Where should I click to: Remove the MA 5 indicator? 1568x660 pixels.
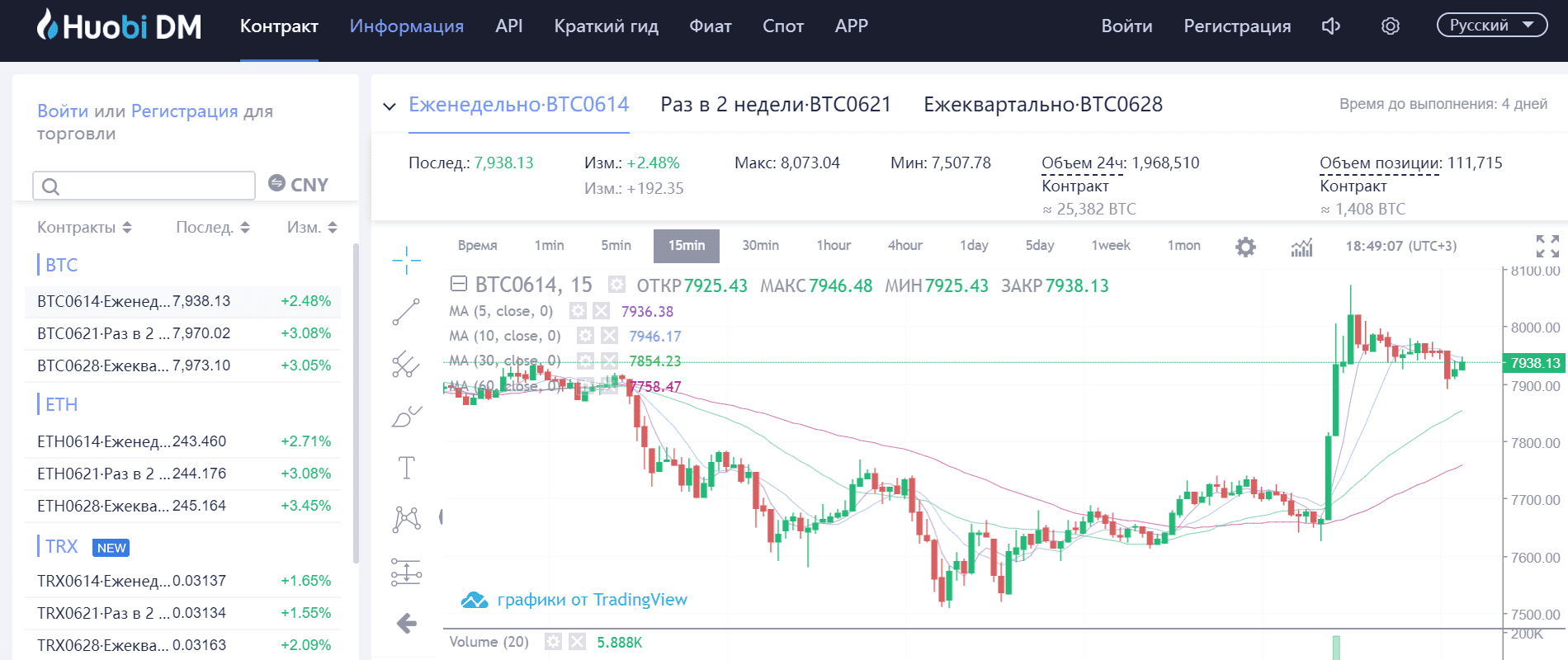tap(602, 311)
